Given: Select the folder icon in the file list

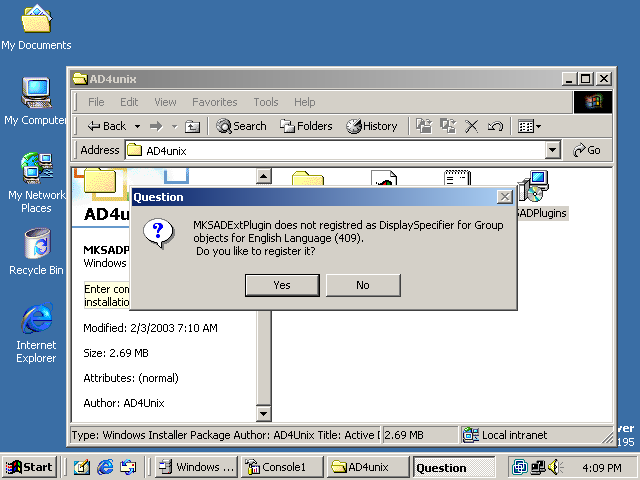Looking at the screenshot, I should tap(308, 178).
